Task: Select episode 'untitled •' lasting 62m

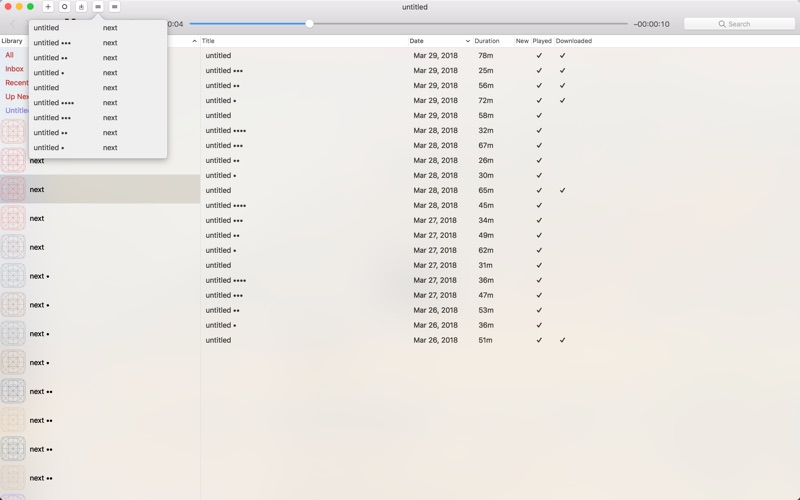Action: (221, 251)
